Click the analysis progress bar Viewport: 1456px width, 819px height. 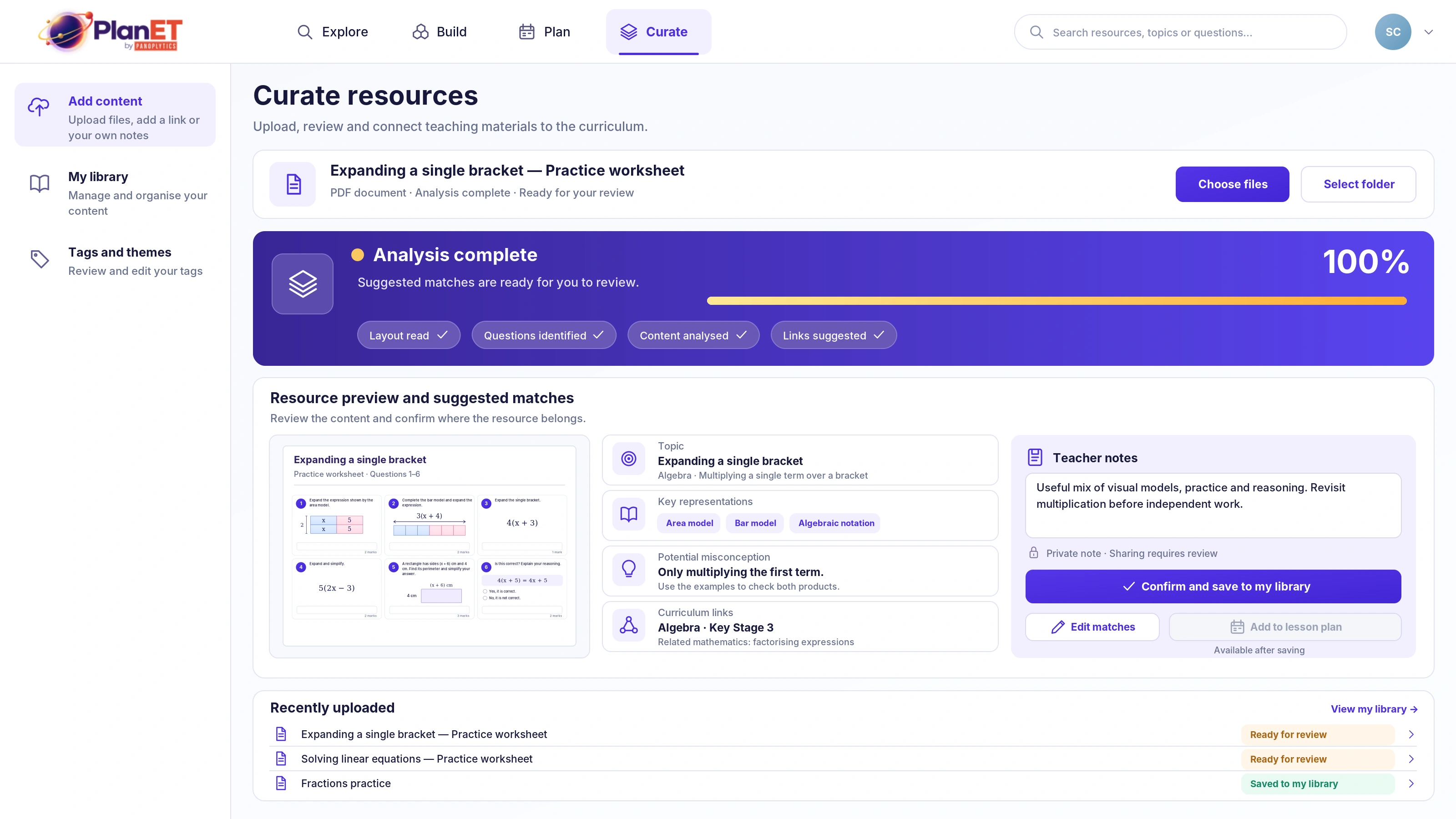[x=1057, y=301]
